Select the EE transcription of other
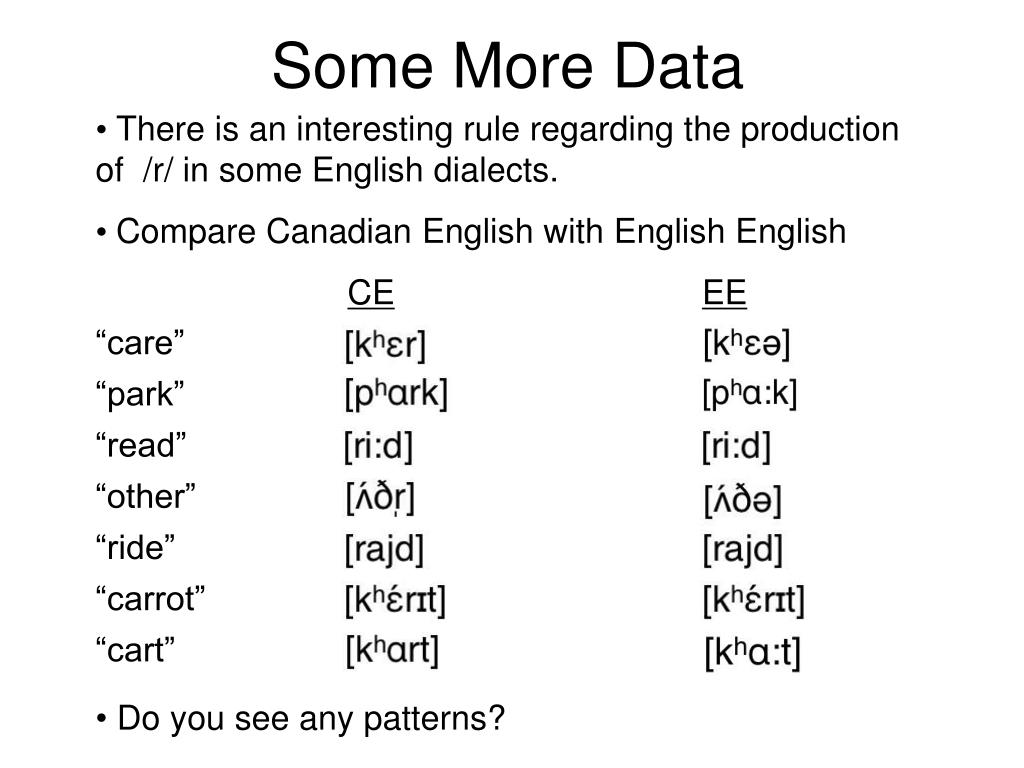The height and width of the screenshot is (768, 1024). 743,500
